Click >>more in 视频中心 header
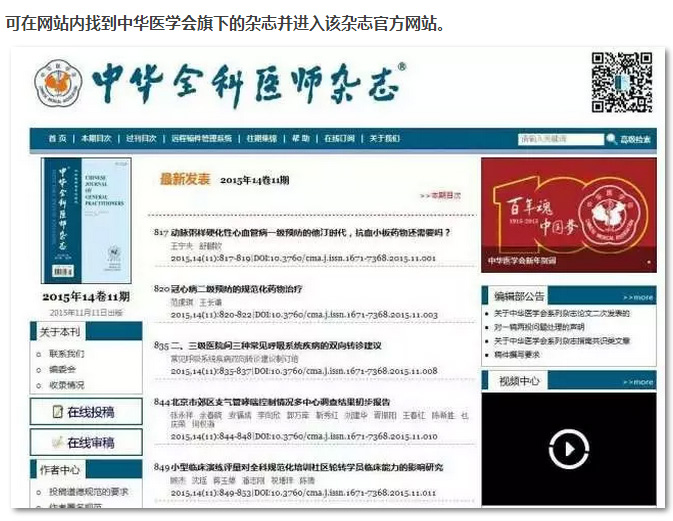Viewport: 673px width, 521px height. click(x=638, y=382)
